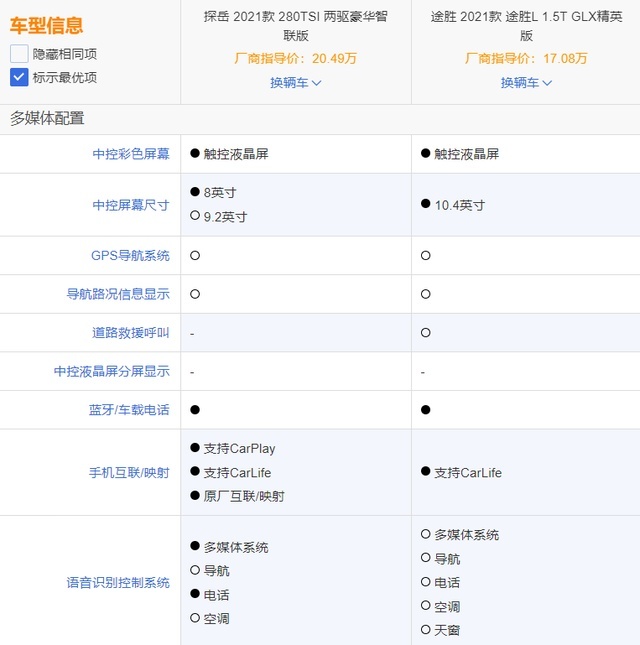The height and width of the screenshot is (645, 640).
Task: Select the 8英寸 screen size value
Action: 220,193
